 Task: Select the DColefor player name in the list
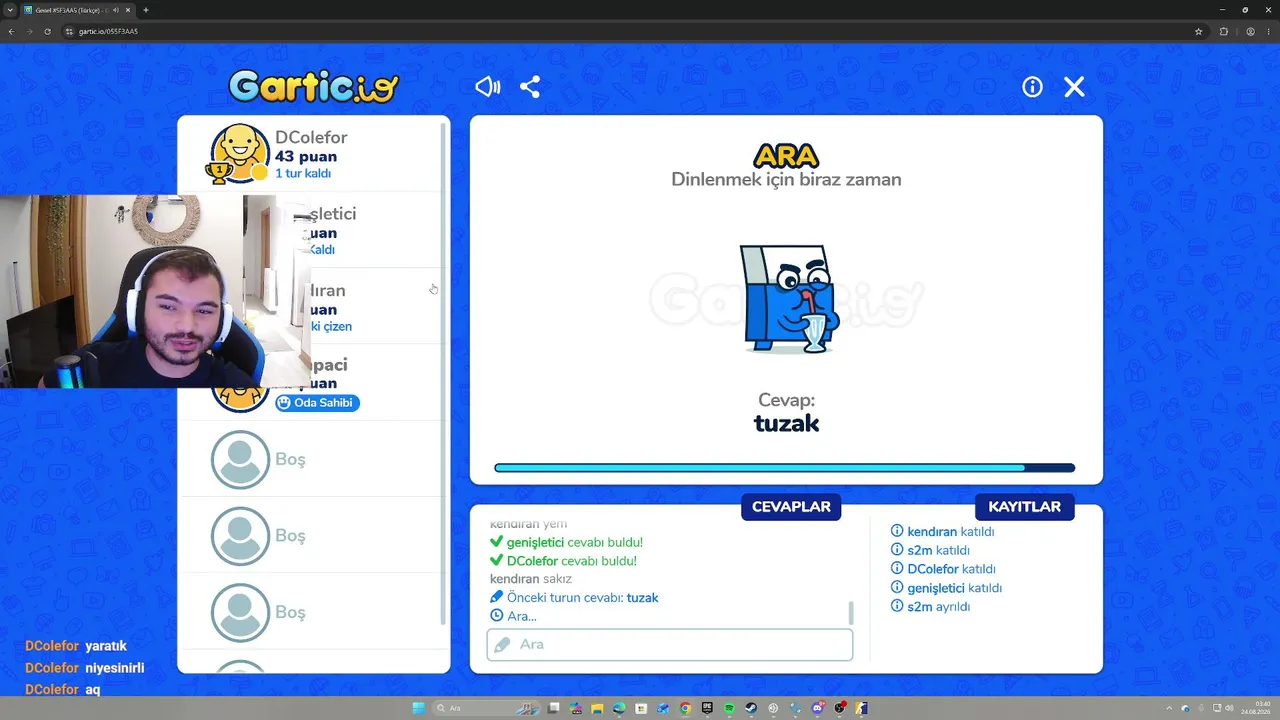tap(311, 137)
